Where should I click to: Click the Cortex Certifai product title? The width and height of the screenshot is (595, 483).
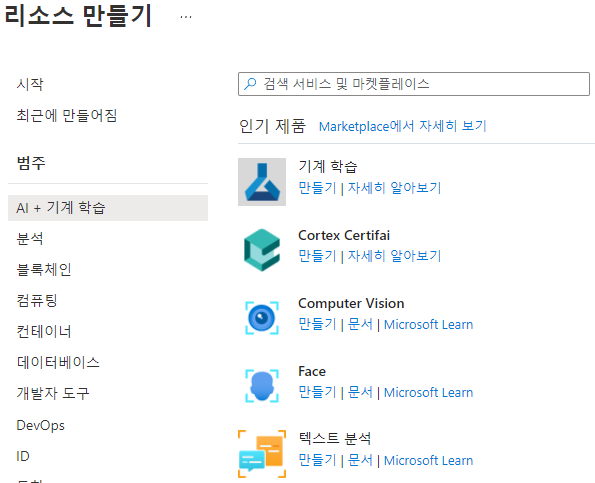click(x=344, y=235)
